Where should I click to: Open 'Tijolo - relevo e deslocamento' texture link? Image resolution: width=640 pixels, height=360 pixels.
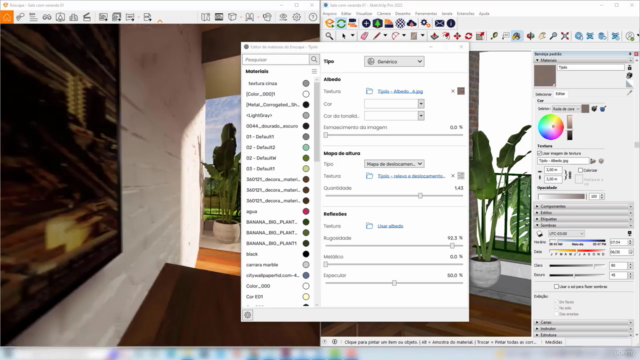click(x=411, y=176)
